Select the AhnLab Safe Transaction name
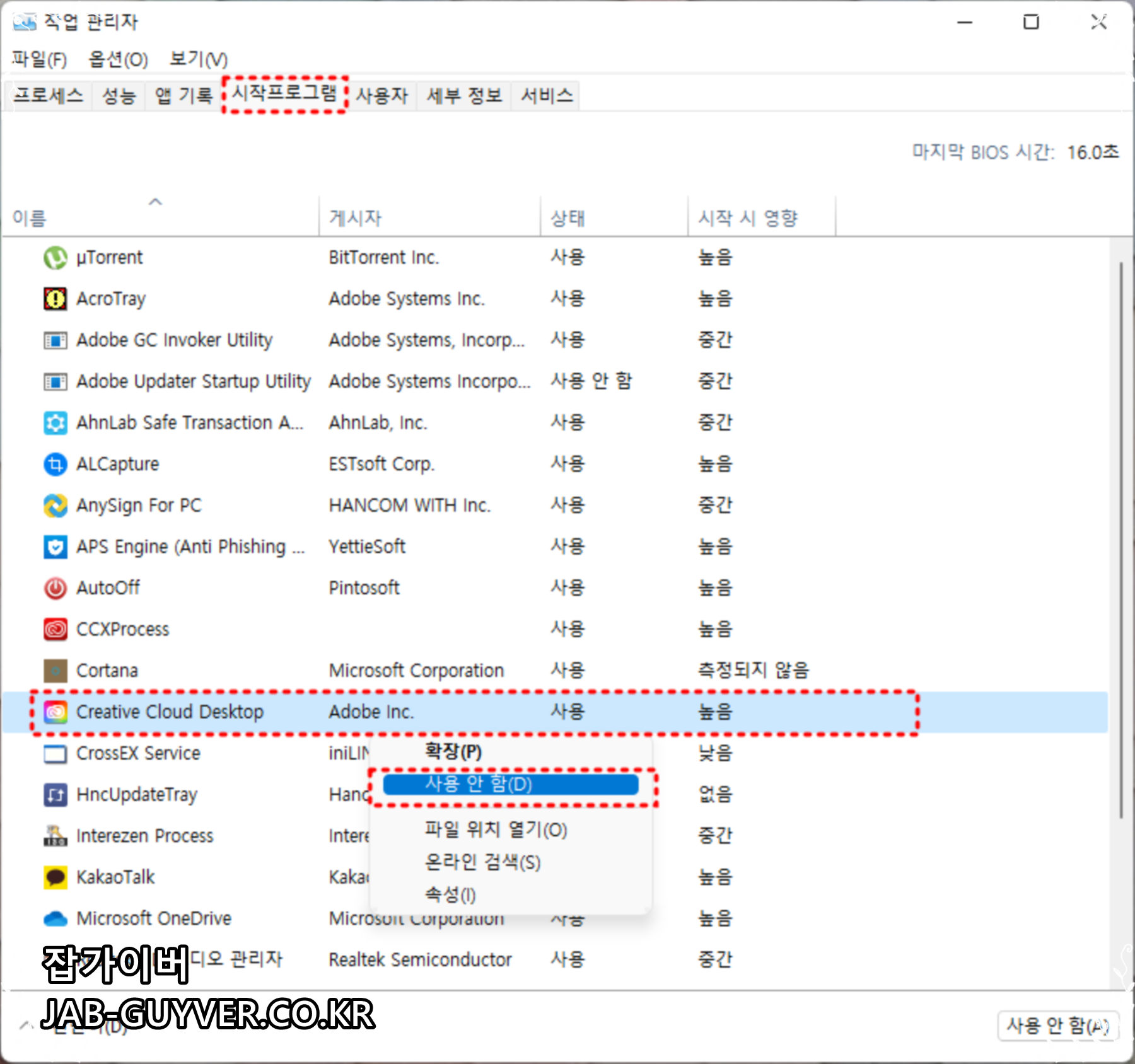This screenshot has width=1135, height=1064. point(190,423)
